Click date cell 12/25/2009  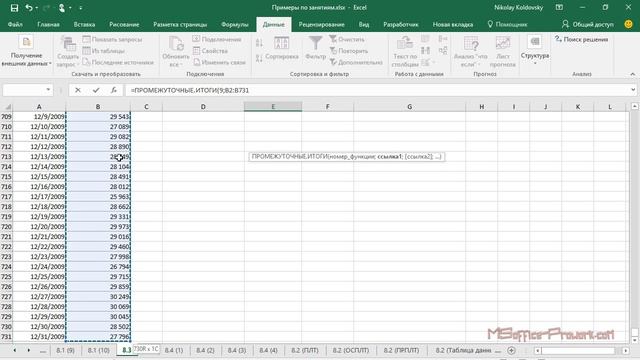coord(39,277)
